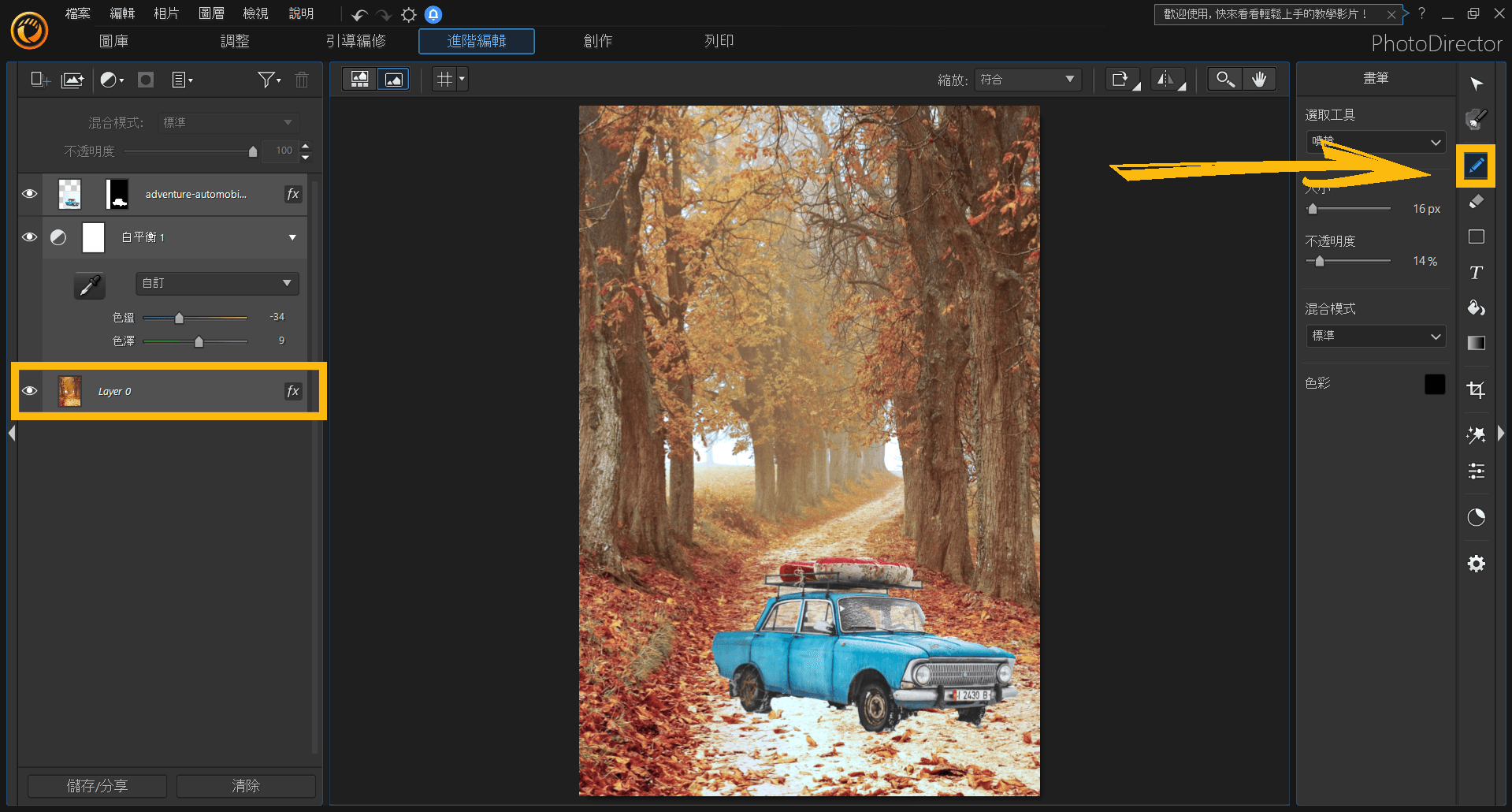1512x812 pixels.
Task: Open the pie-shaped blur tool icon
Action: tap(1477, 517)
